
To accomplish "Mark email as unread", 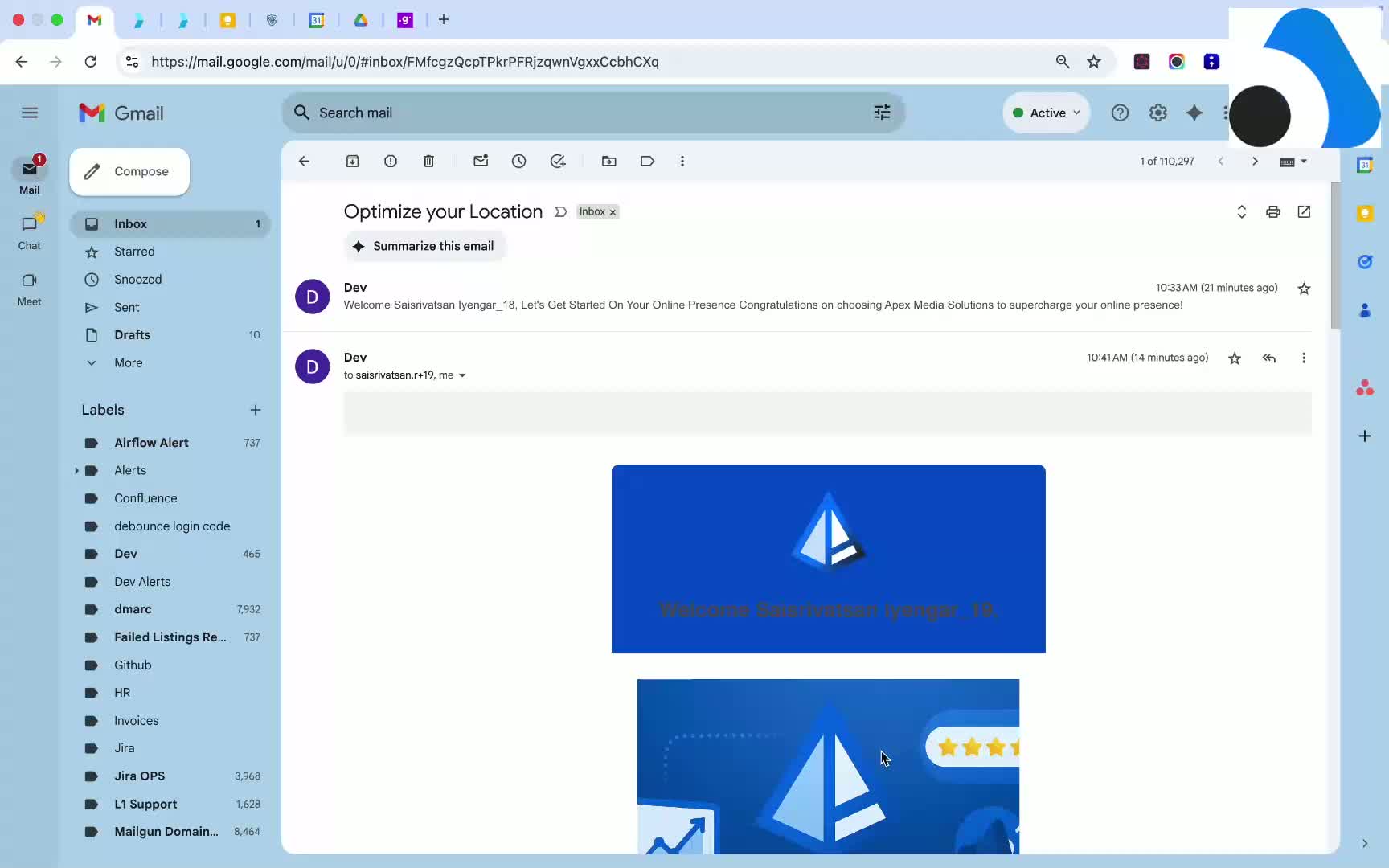I will [x=481, y=161].
